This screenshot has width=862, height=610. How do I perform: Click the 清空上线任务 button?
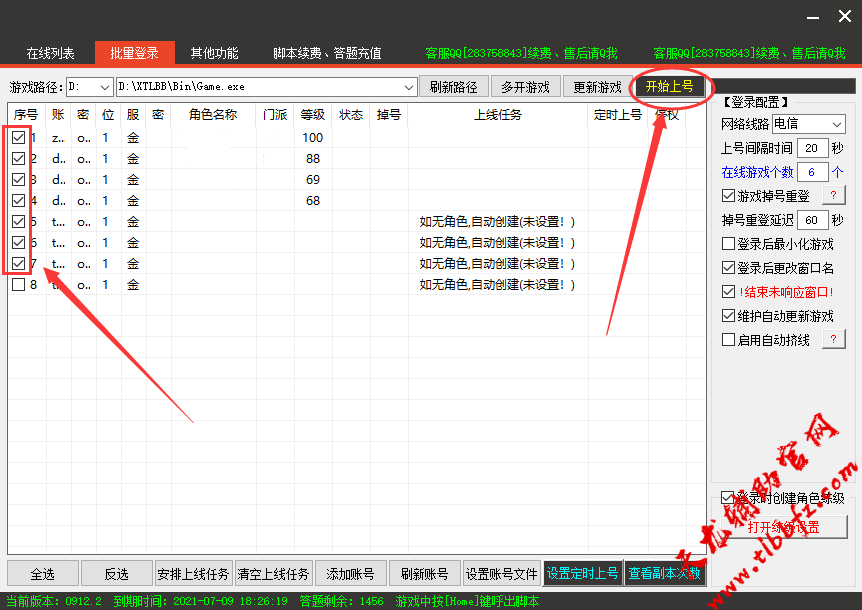point(273,574)
